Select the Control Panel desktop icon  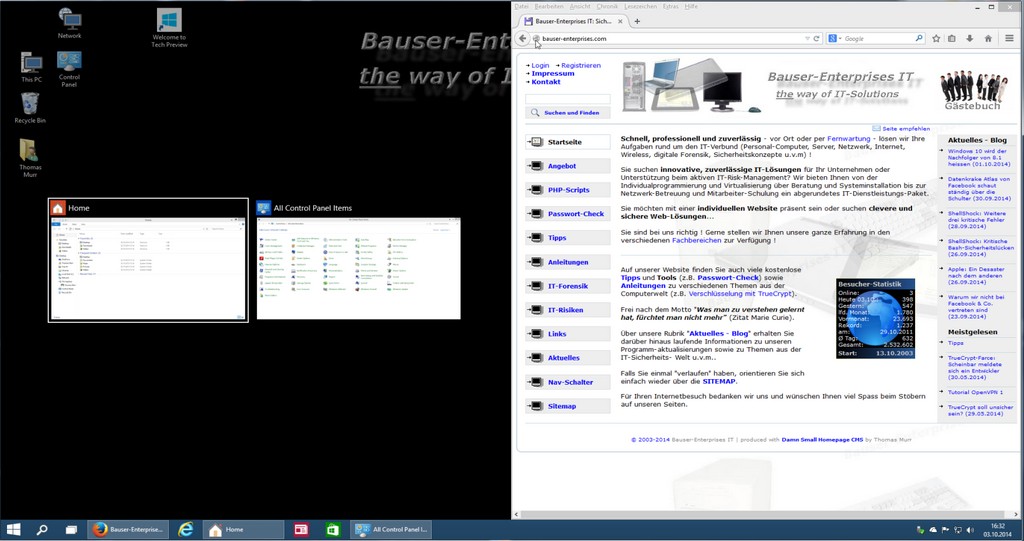(x=69, y=69)
